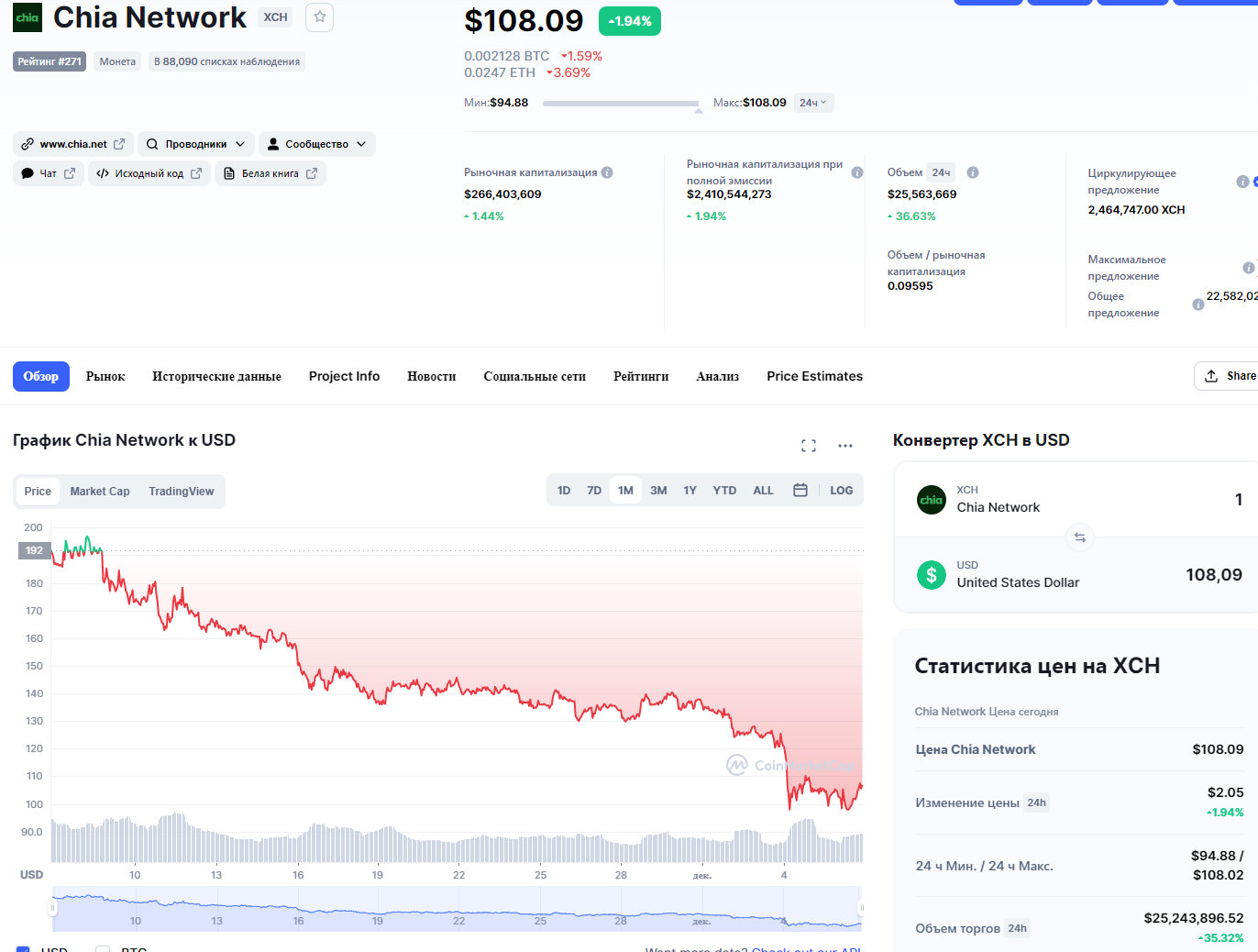Click info icon next to Объем 24ч

click(973, 172)
